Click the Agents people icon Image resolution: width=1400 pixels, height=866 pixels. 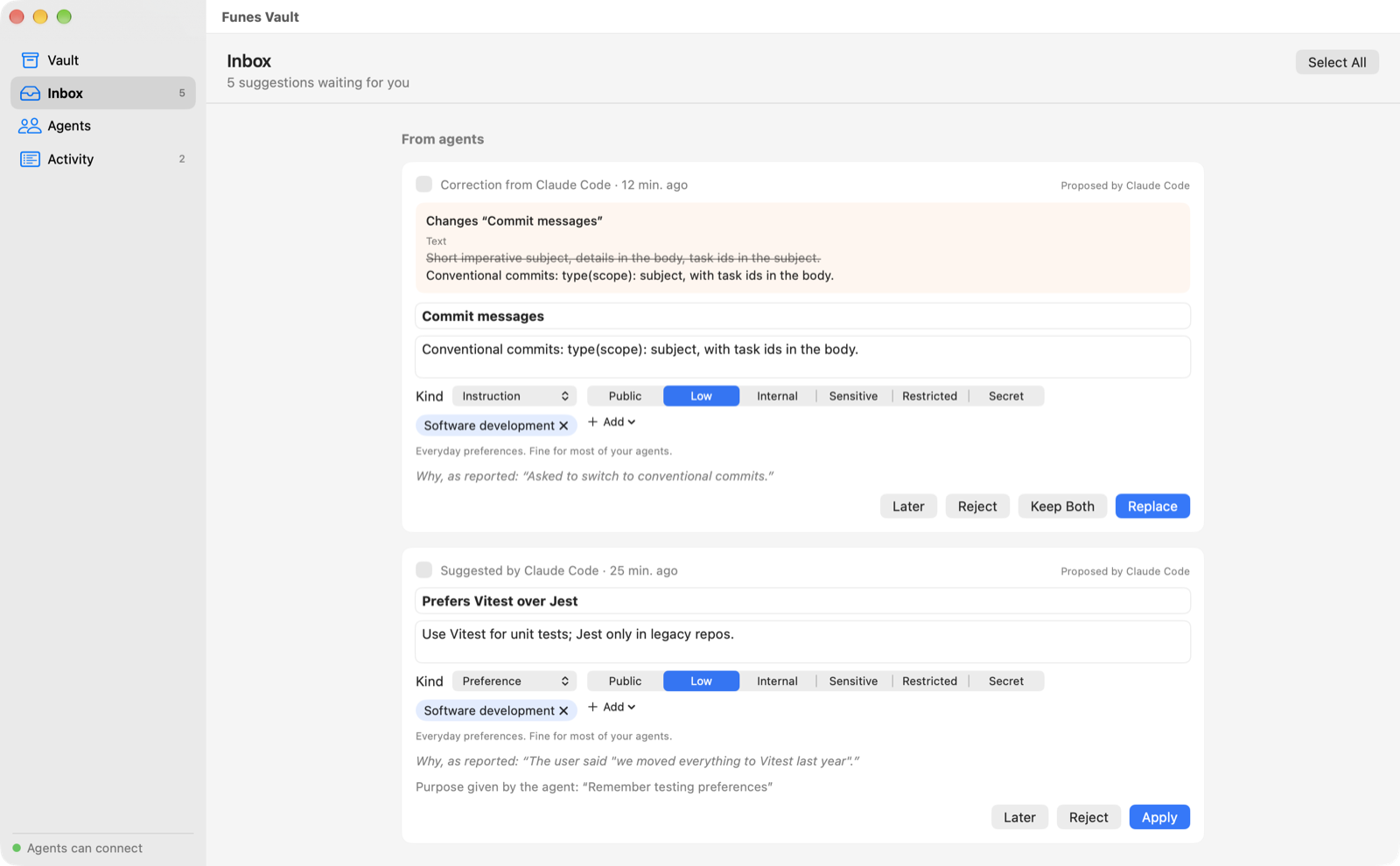(x=30, y=126)
